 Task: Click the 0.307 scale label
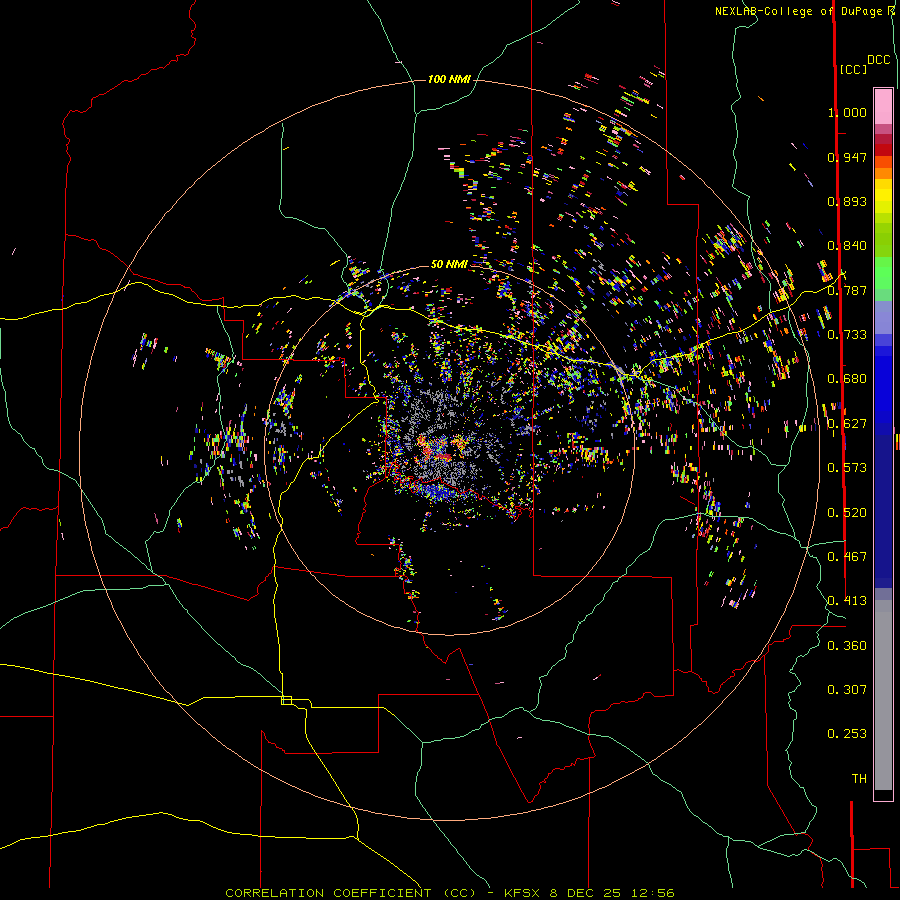click(x=847, y=690)
